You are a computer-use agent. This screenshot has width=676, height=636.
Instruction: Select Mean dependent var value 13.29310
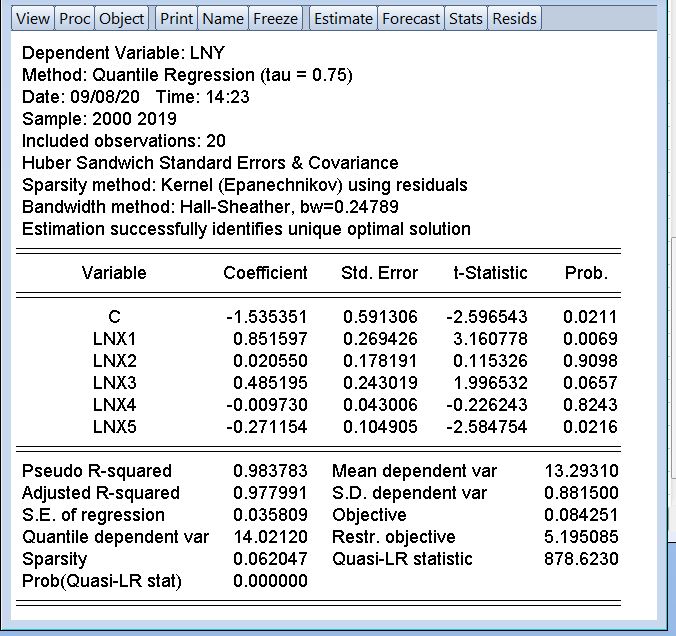tap(582, 471)
